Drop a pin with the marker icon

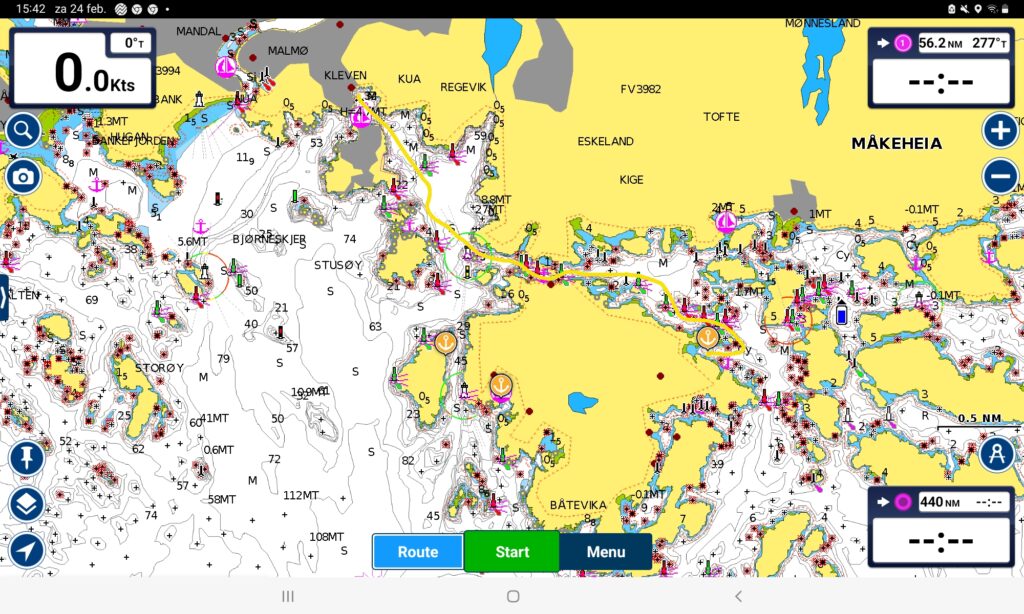(x=27, y=458)
